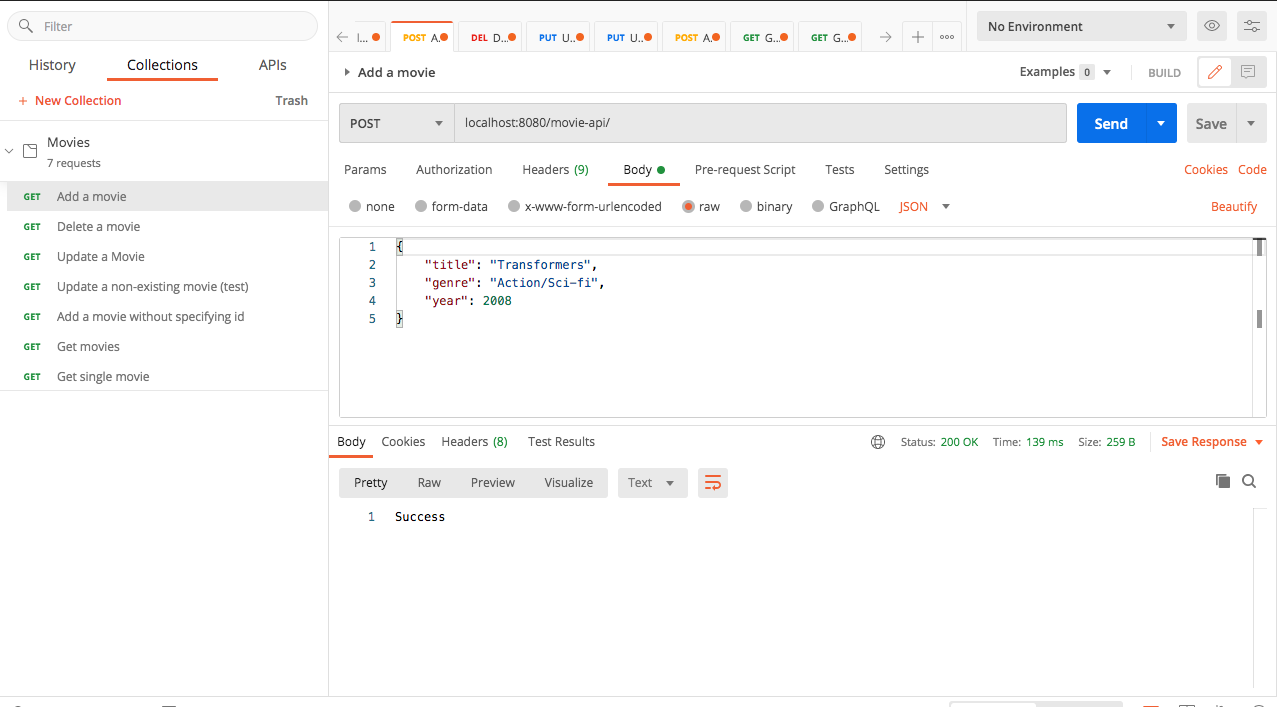Open the Pre-request Script tab

tap(745, 170)
